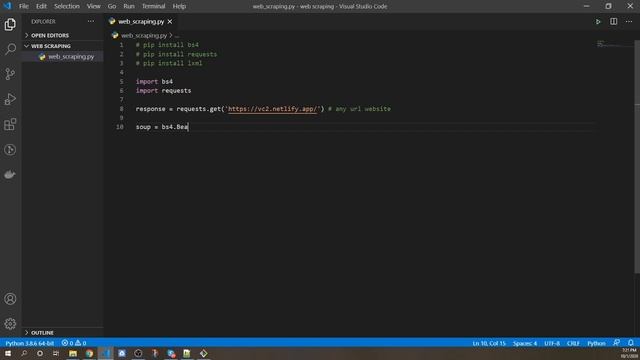
Task: Open the Accounts menu icon
Action: coord(10,299)
